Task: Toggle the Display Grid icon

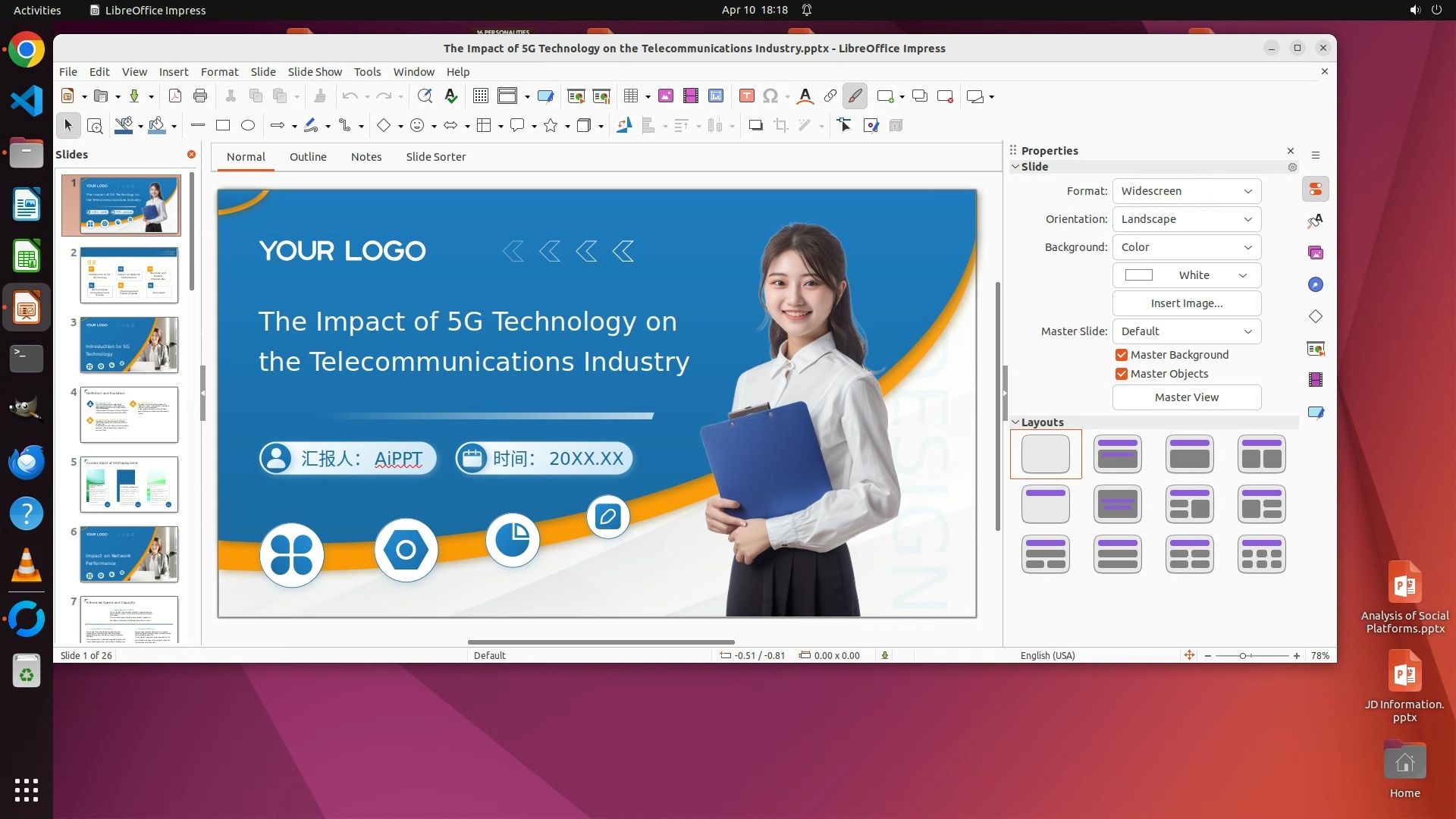Action: pos(480,96)
